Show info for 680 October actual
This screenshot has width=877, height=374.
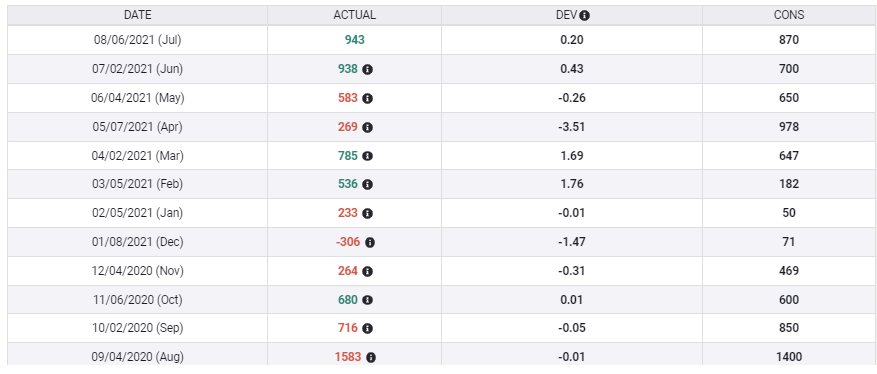[367, 300]
